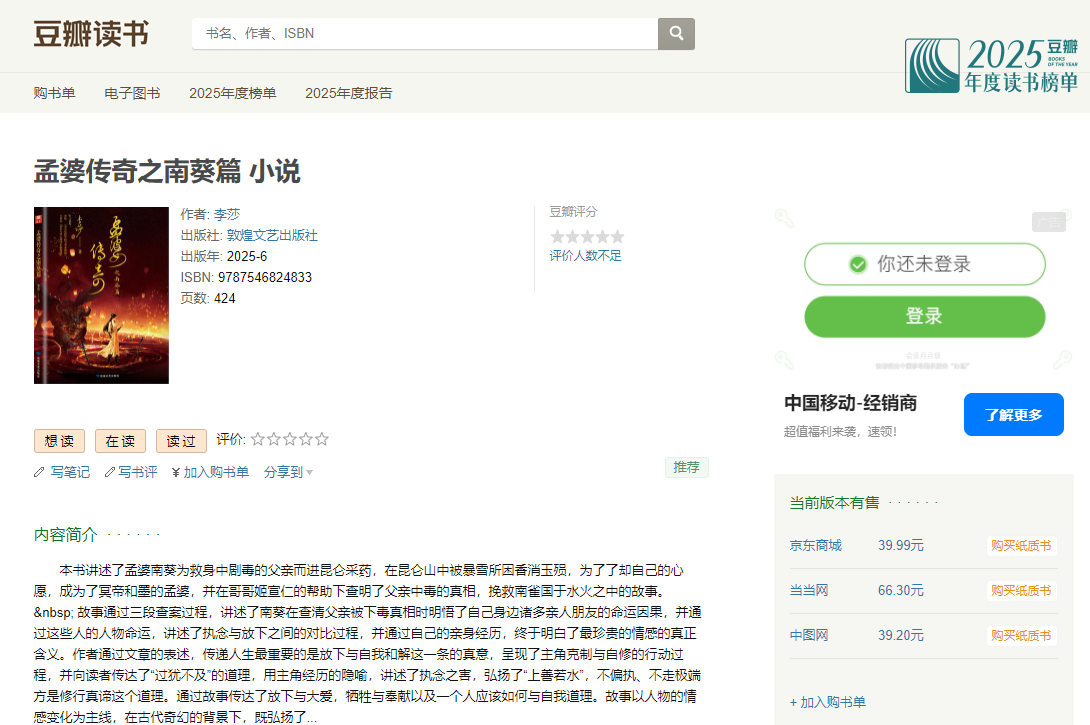Mark the book as 在读

[x=120, y=441]
